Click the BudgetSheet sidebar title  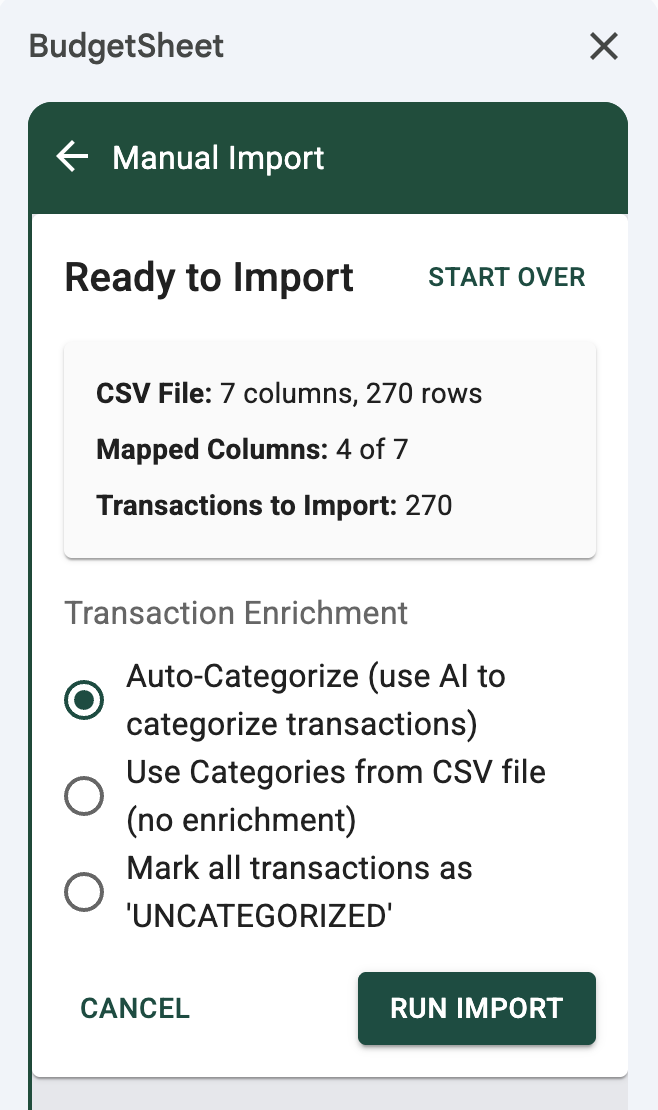pos(126,46)
